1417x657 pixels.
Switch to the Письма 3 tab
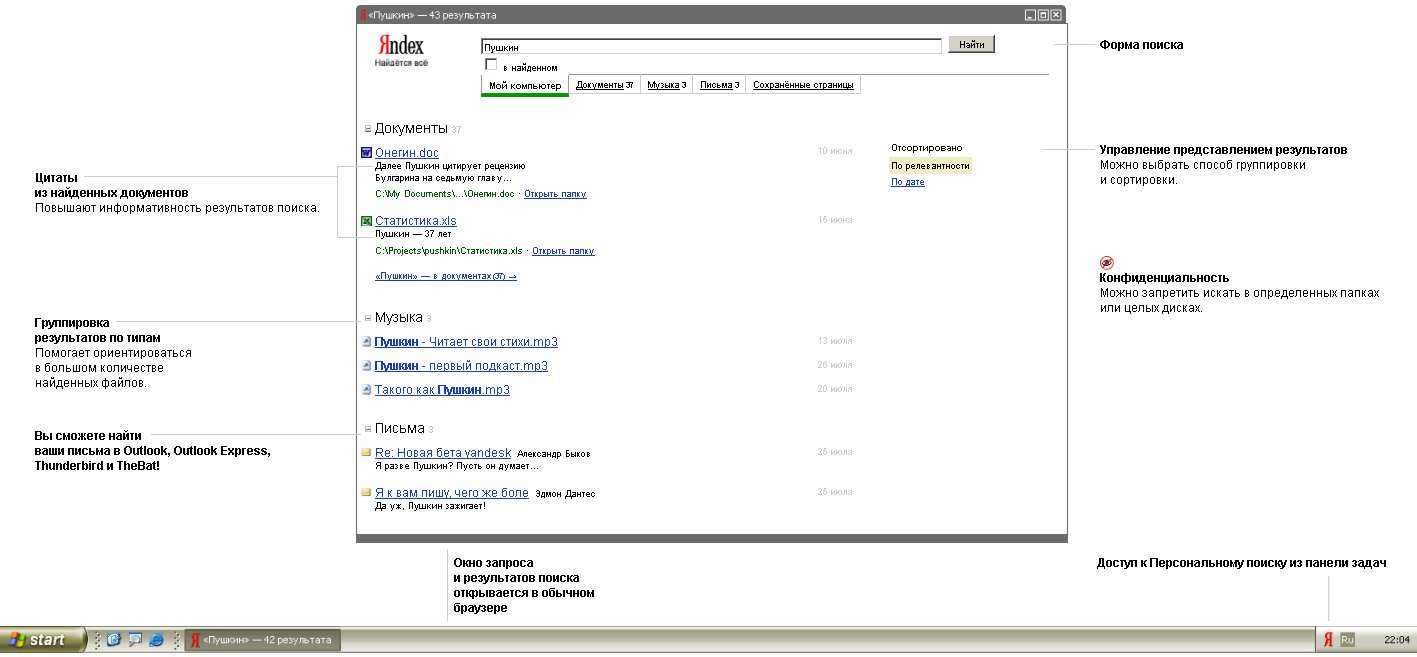point(719,85)
